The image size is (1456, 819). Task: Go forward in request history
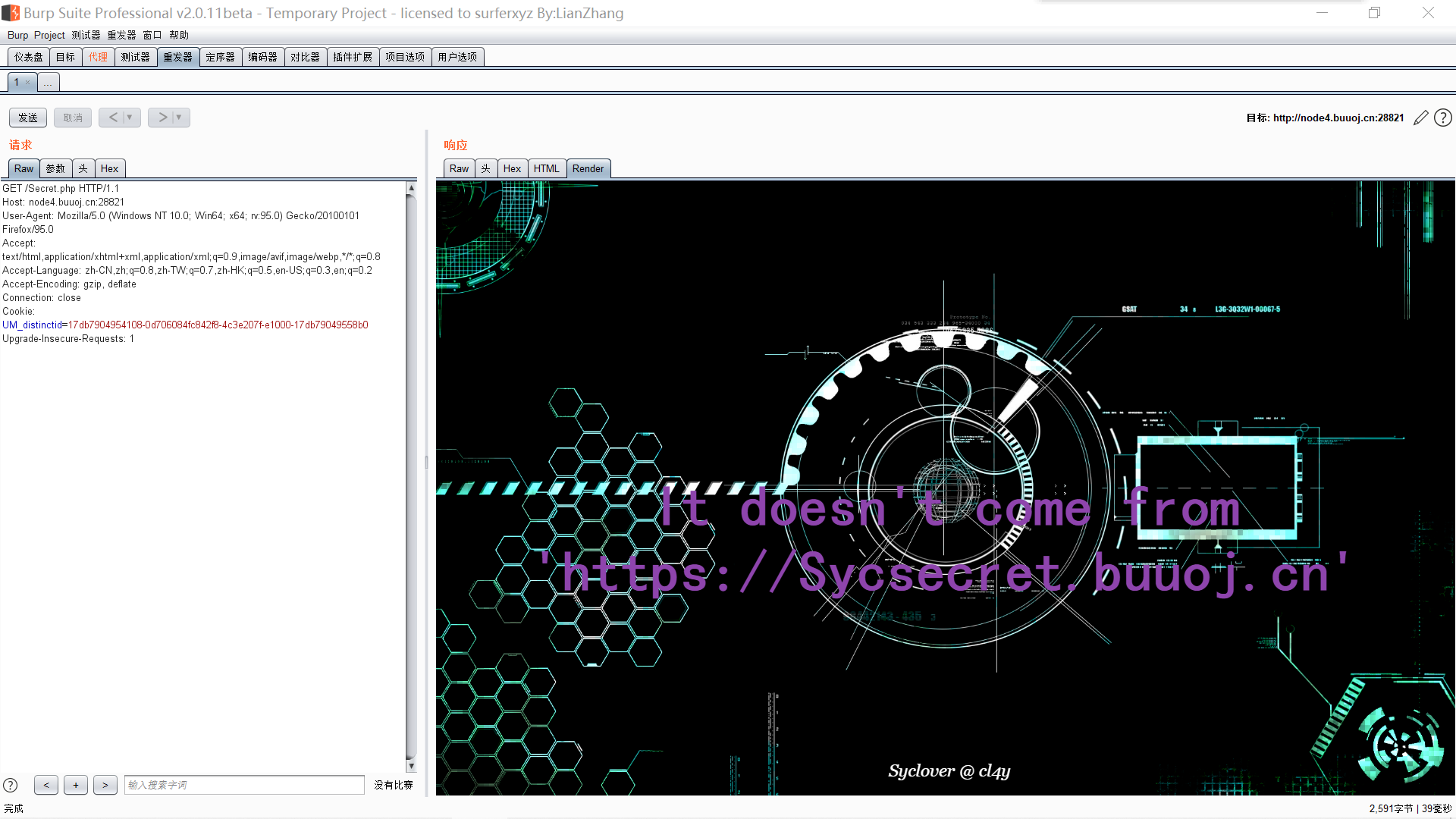pos(162,118)
